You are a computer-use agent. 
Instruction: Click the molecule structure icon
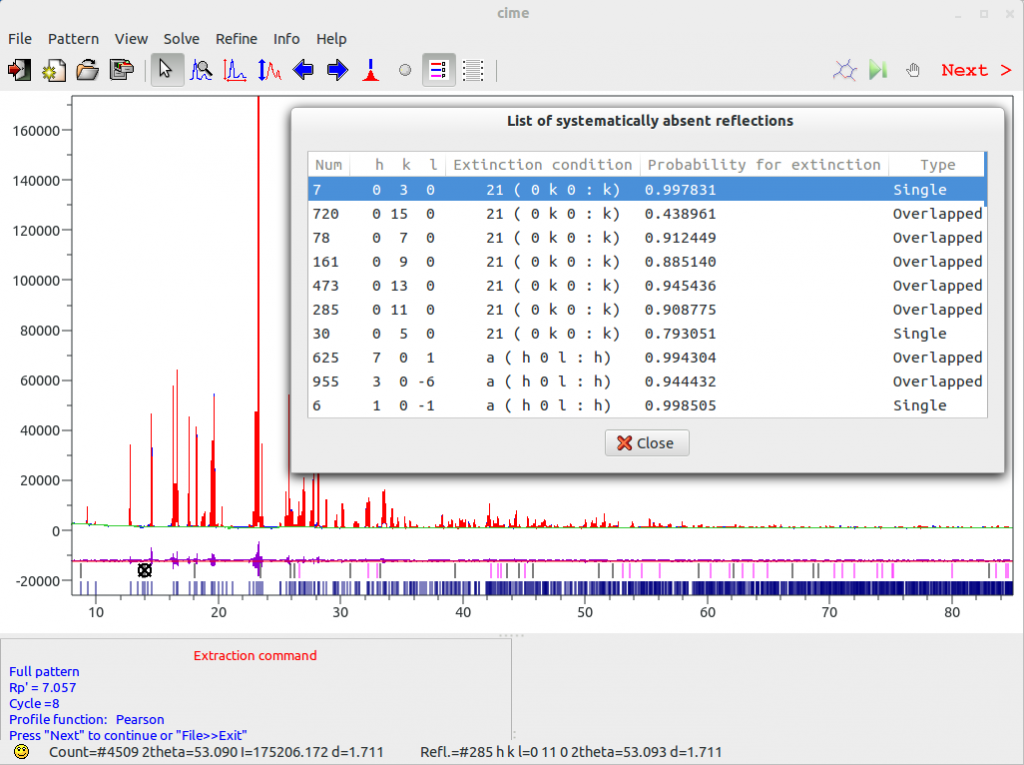coord(844,70)
